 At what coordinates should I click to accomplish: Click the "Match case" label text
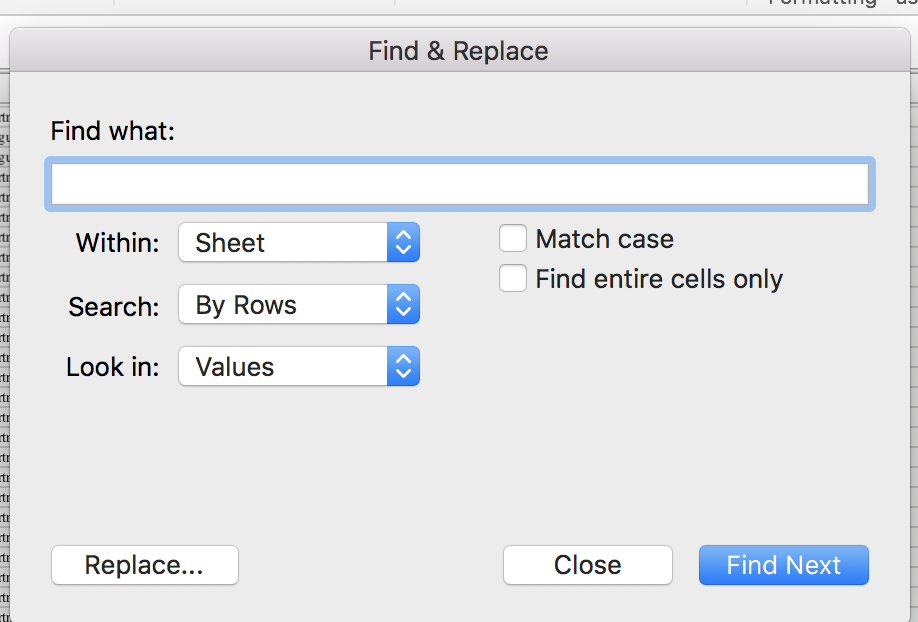[x=604, y=239]
